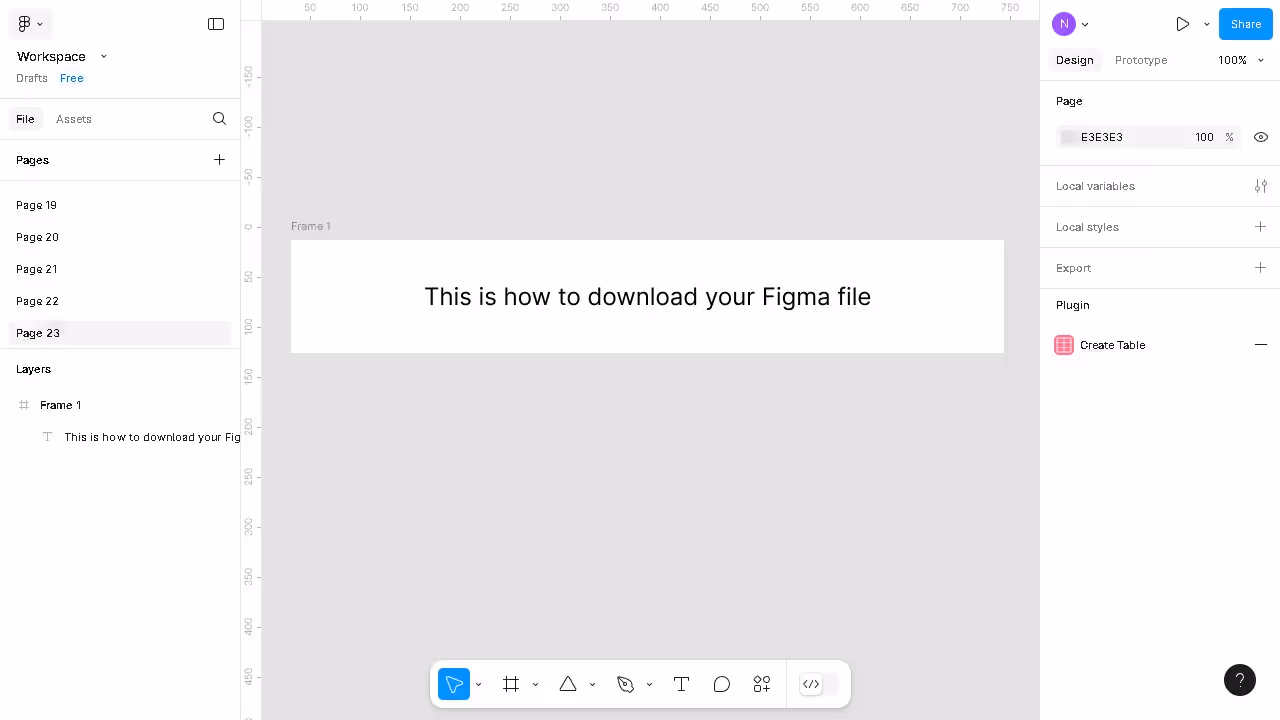1280x720 pixels.
Task: Select the Move tool in the toolbar
Action: pyautogui.click(x=454, y=684)
